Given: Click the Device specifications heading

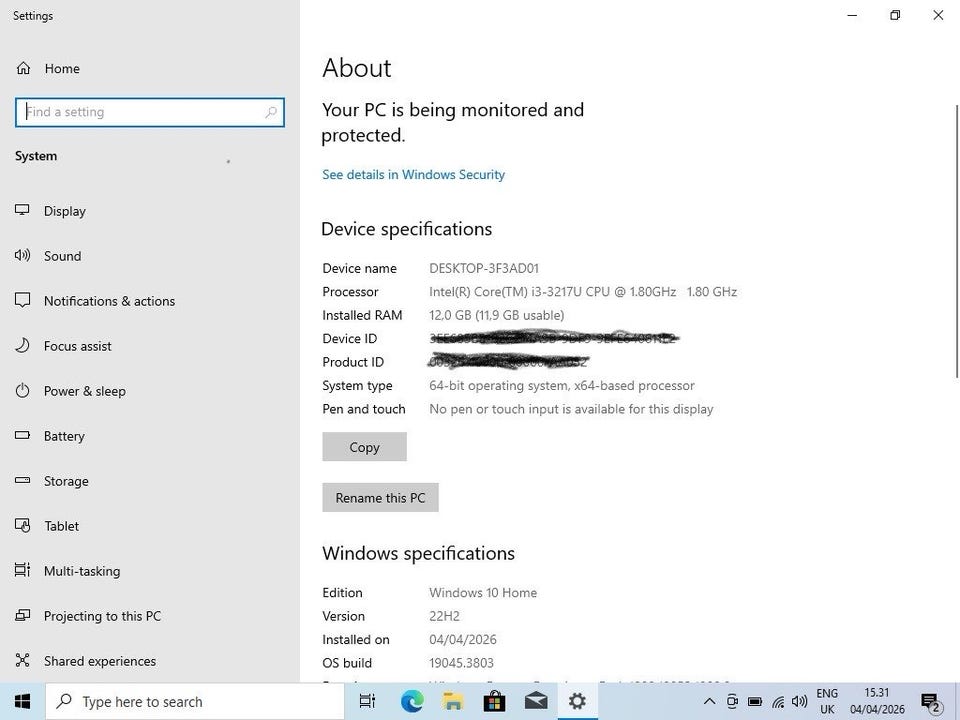Looking at the screenshot, I should point(406,229).
